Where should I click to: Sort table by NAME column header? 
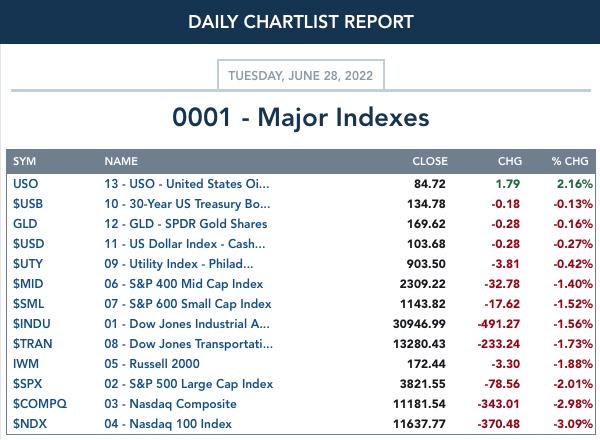point(121,161)
